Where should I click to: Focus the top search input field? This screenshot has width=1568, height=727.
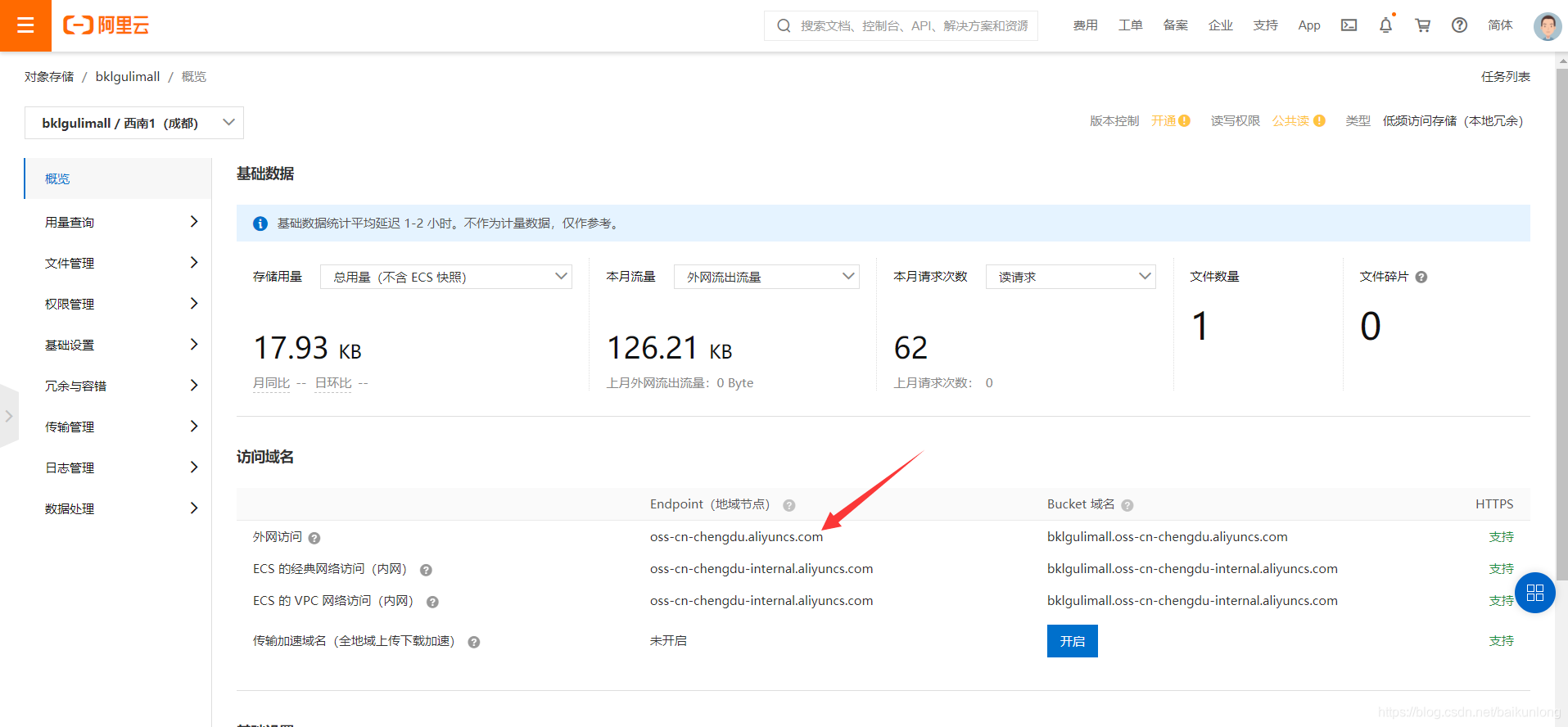click(914, 25)
